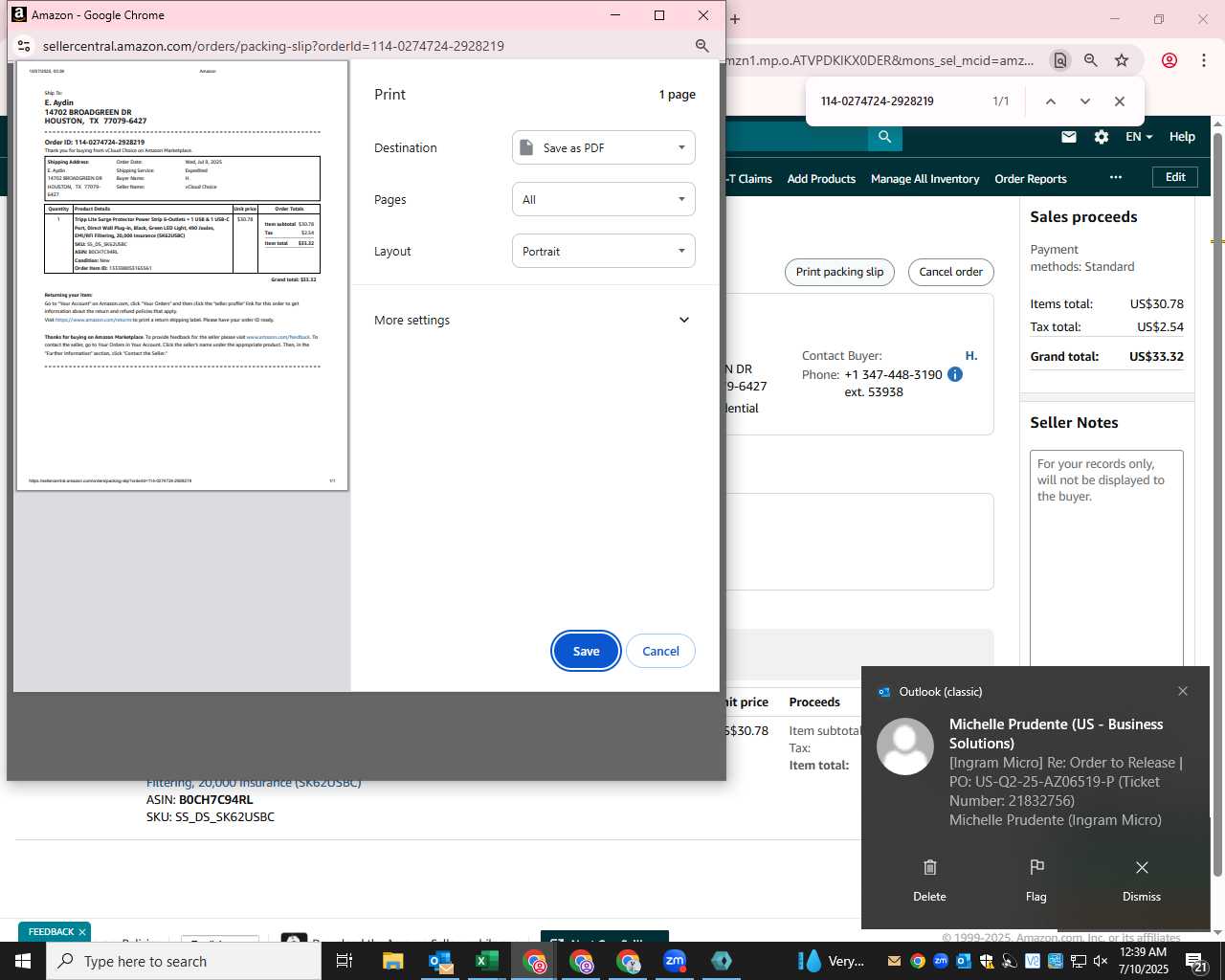Open Manage All Inventory in navigation bar

coord(924,179)
